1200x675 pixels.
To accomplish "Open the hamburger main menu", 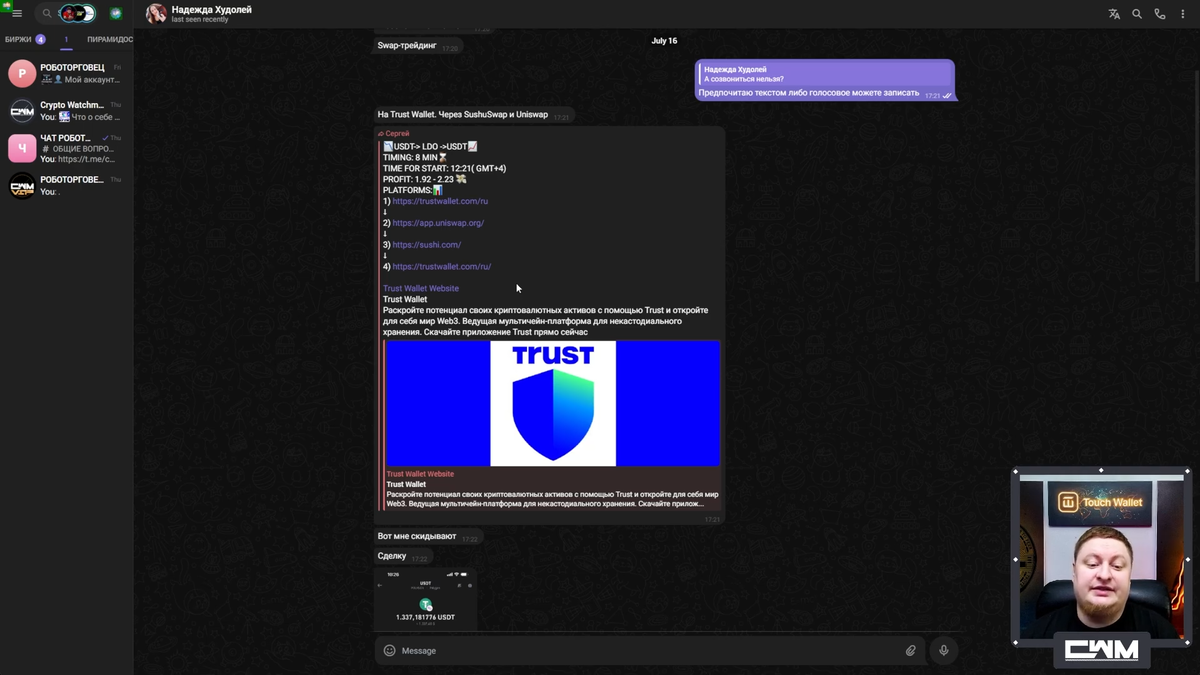I will [17, 14].
